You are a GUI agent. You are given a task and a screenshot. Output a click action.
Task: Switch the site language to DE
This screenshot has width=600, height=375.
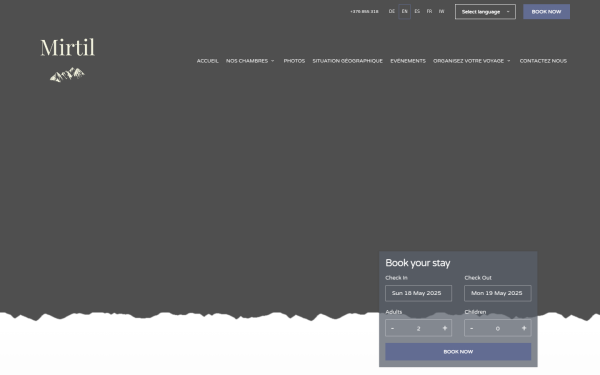tap(392, 11)
